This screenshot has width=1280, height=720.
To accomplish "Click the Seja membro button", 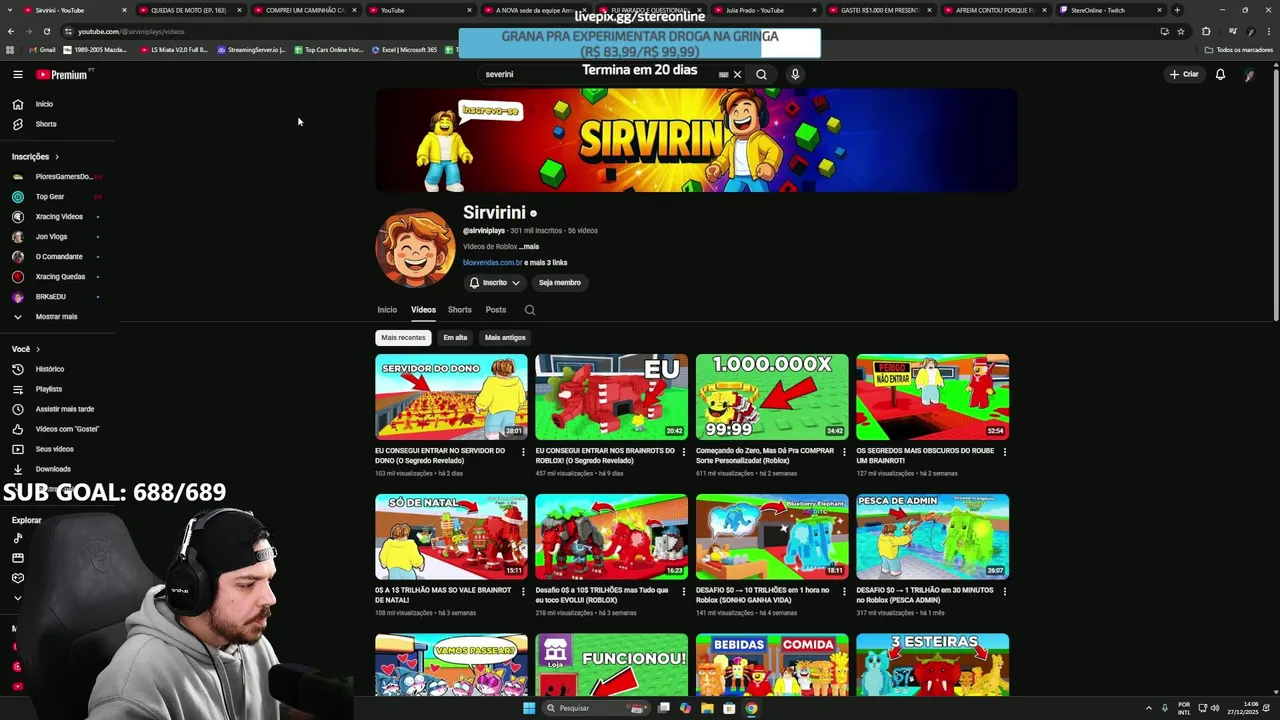I will [560, 283].
